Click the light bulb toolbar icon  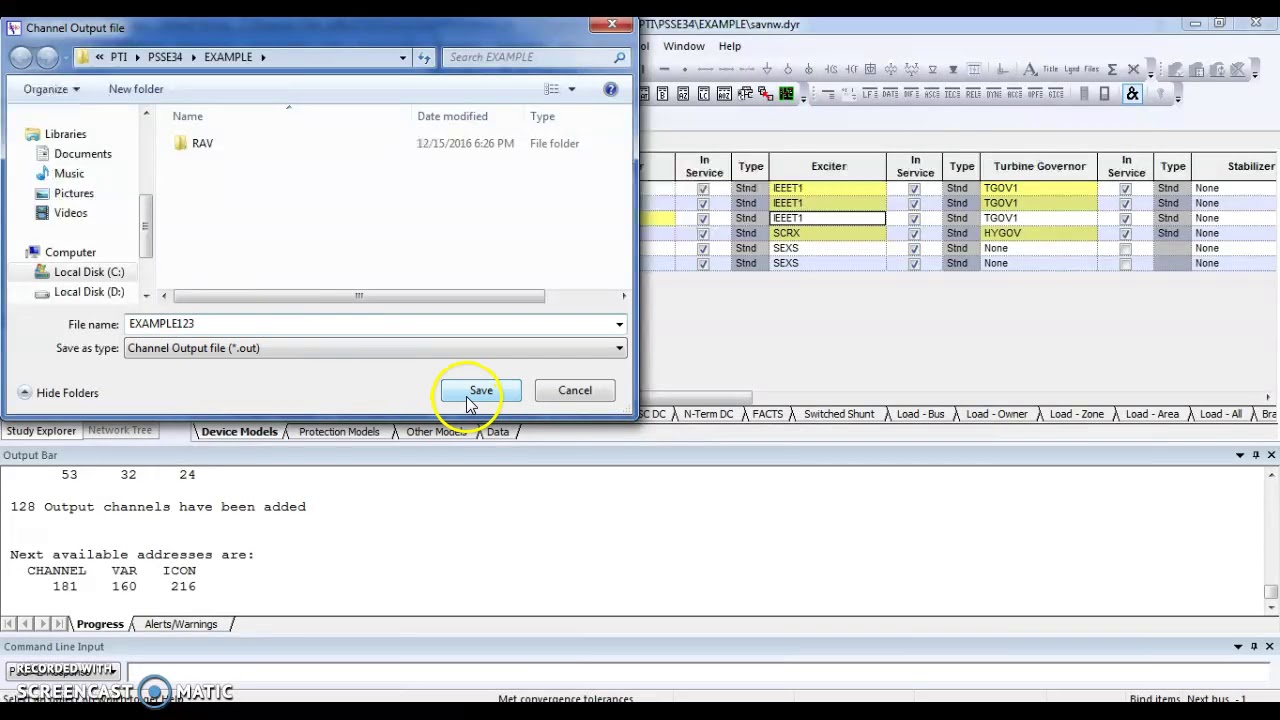coord(1160,93)
